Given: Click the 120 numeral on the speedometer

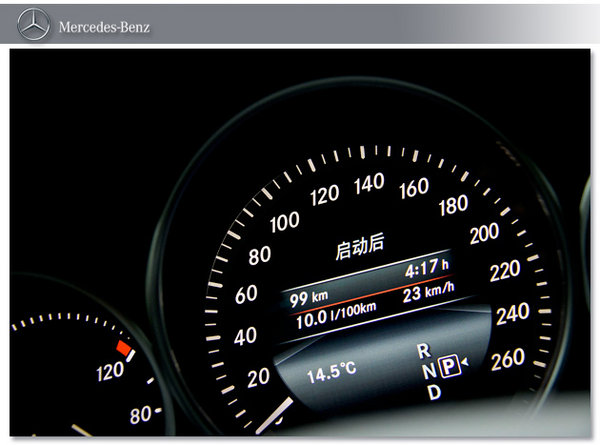Looking at the screenshot, I should click(x=324, y=195).
